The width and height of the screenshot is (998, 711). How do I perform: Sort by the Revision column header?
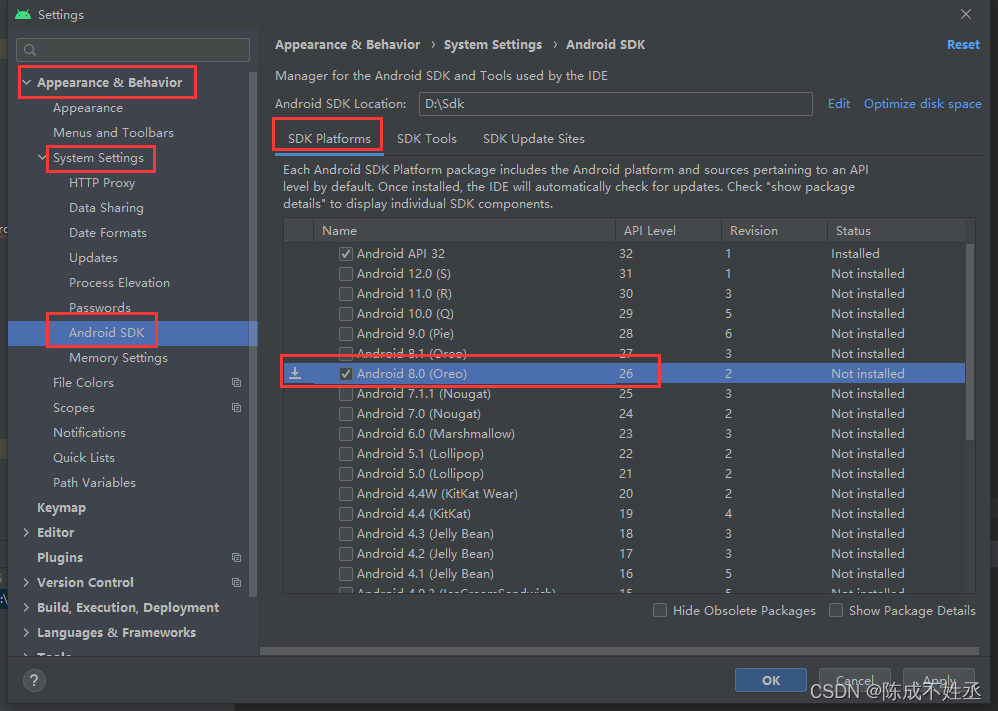tap(774, 230)
